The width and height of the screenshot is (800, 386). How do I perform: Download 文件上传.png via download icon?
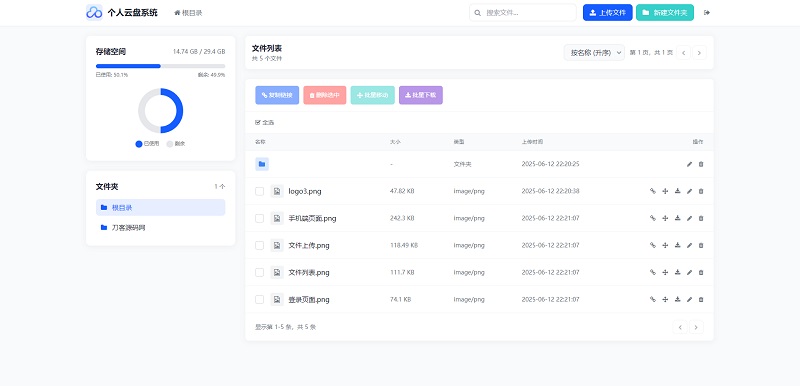(x=678, y=245)
